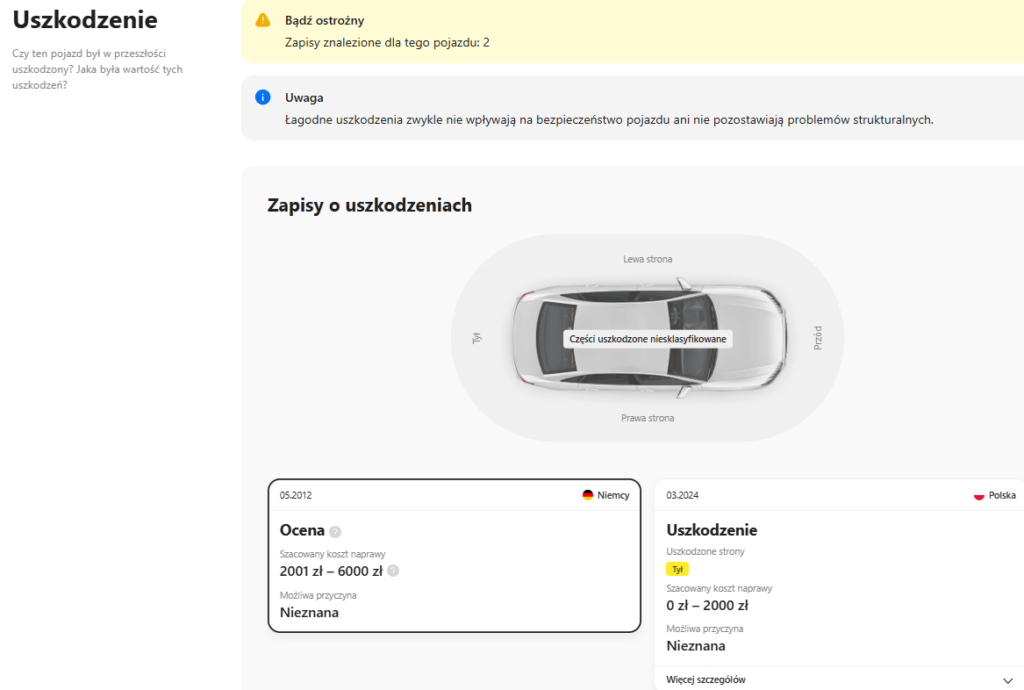Image resolution: width=1024 pixels, height=690 pixels.
Task: Open the help icon next to Ocena
Action: click(x=336, y=532)
